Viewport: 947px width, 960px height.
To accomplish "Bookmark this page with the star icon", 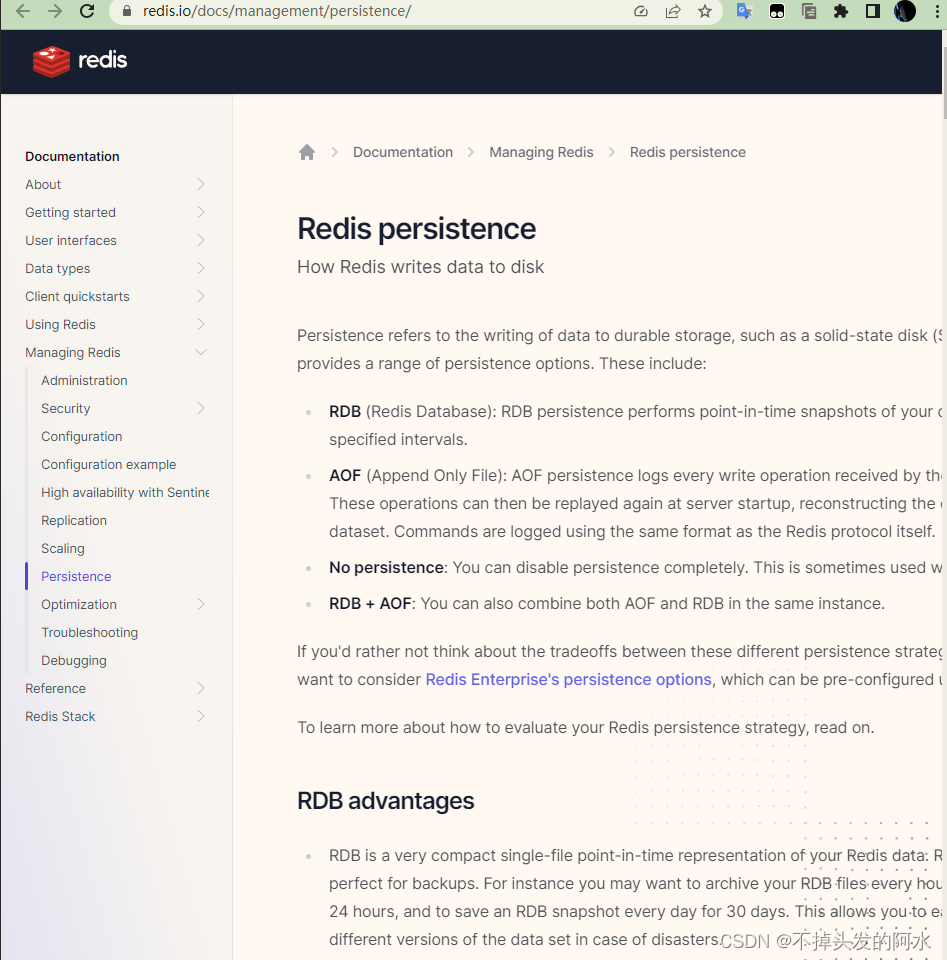I will pyautogui.click(x=706, y=12).
